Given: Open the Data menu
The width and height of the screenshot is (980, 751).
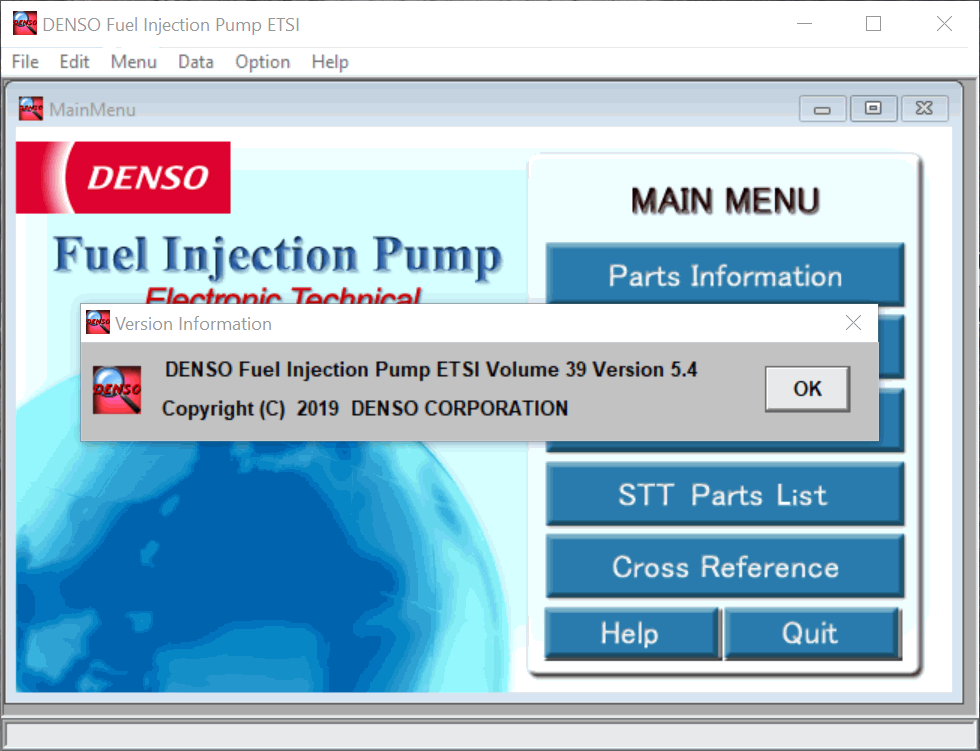Looking at the screenshot, I should 195,61.
